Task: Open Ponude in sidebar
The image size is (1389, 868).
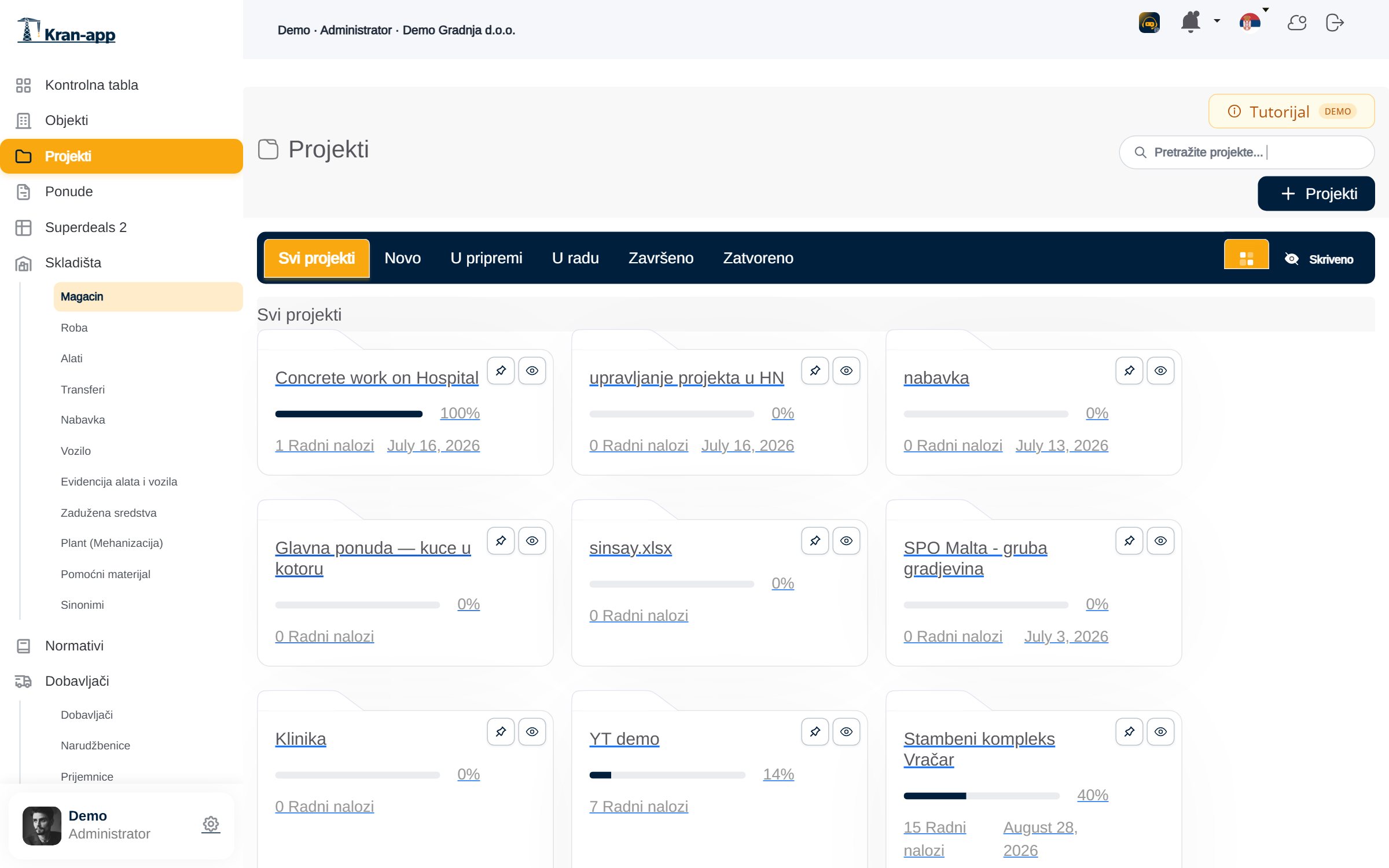Action: (122, 192)
